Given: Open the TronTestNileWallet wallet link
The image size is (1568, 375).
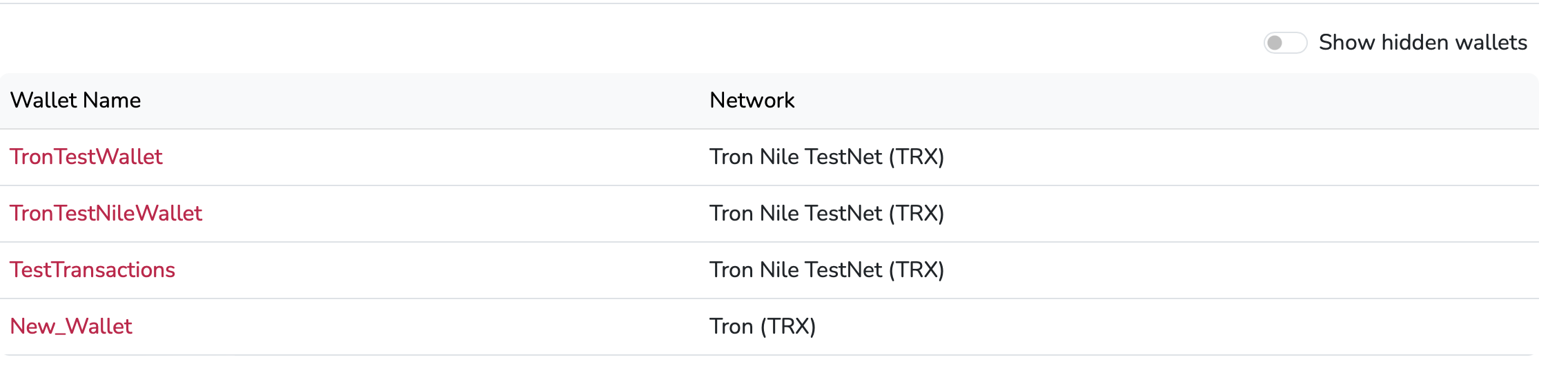Looking at the screenshot, I should pos(106,214).
